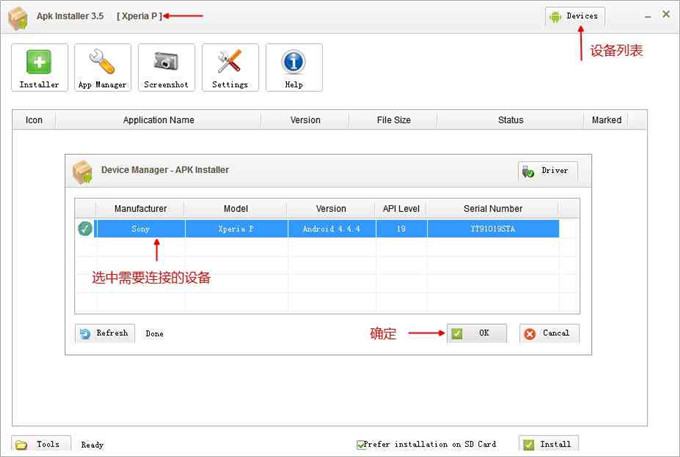Click the Driver button

(x=547, y=171)
